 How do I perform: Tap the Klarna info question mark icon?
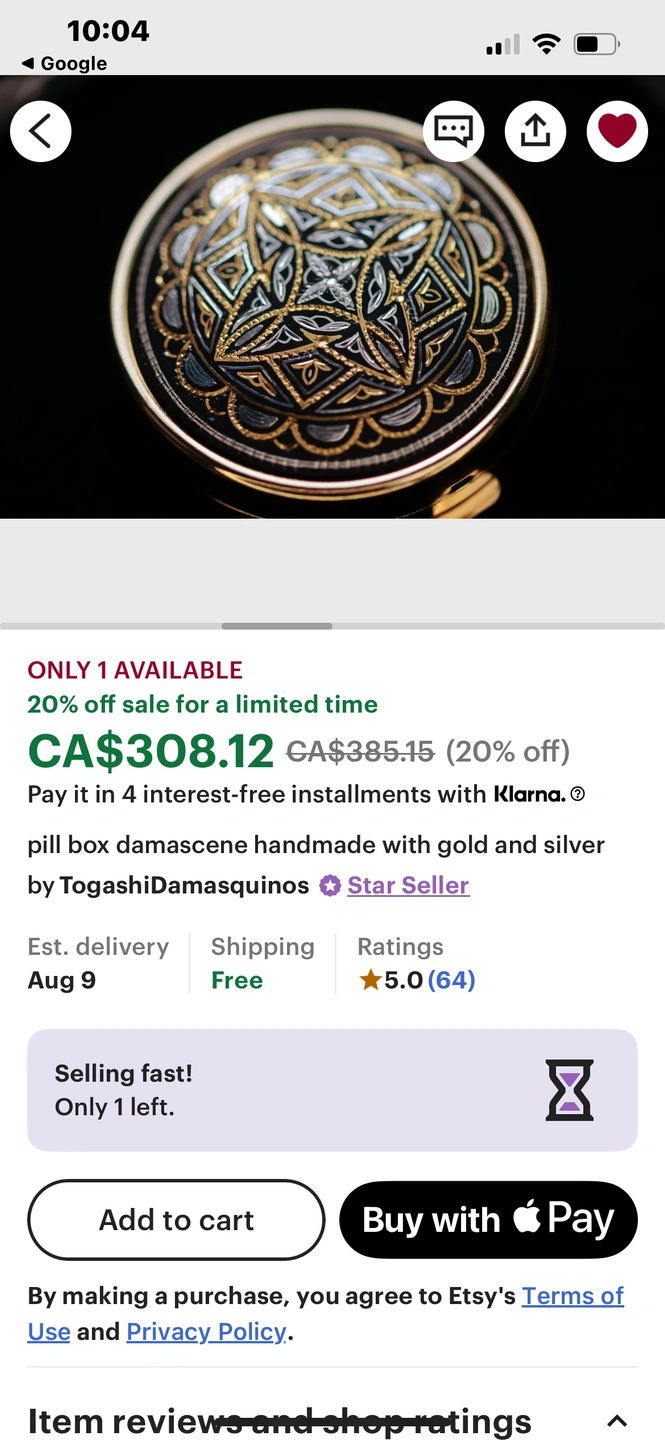(x=577, y=795)
